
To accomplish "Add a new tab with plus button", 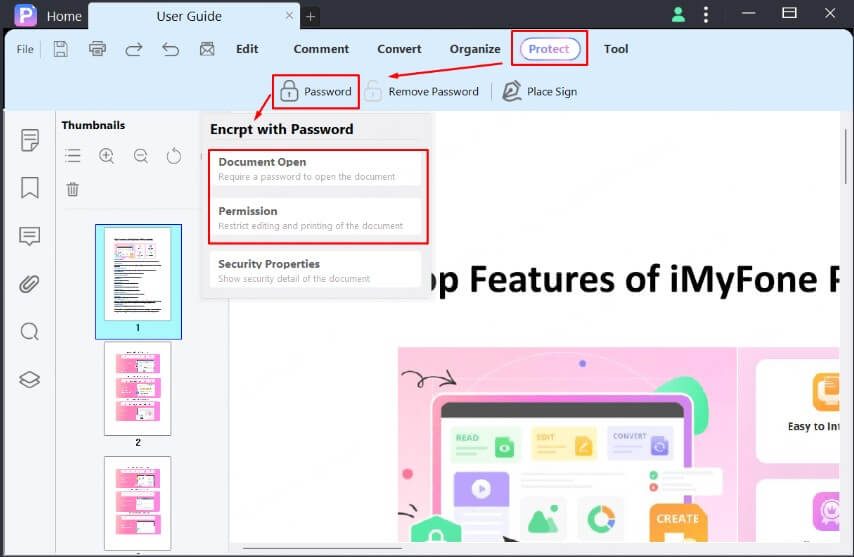I will click(x=310, y=17).
